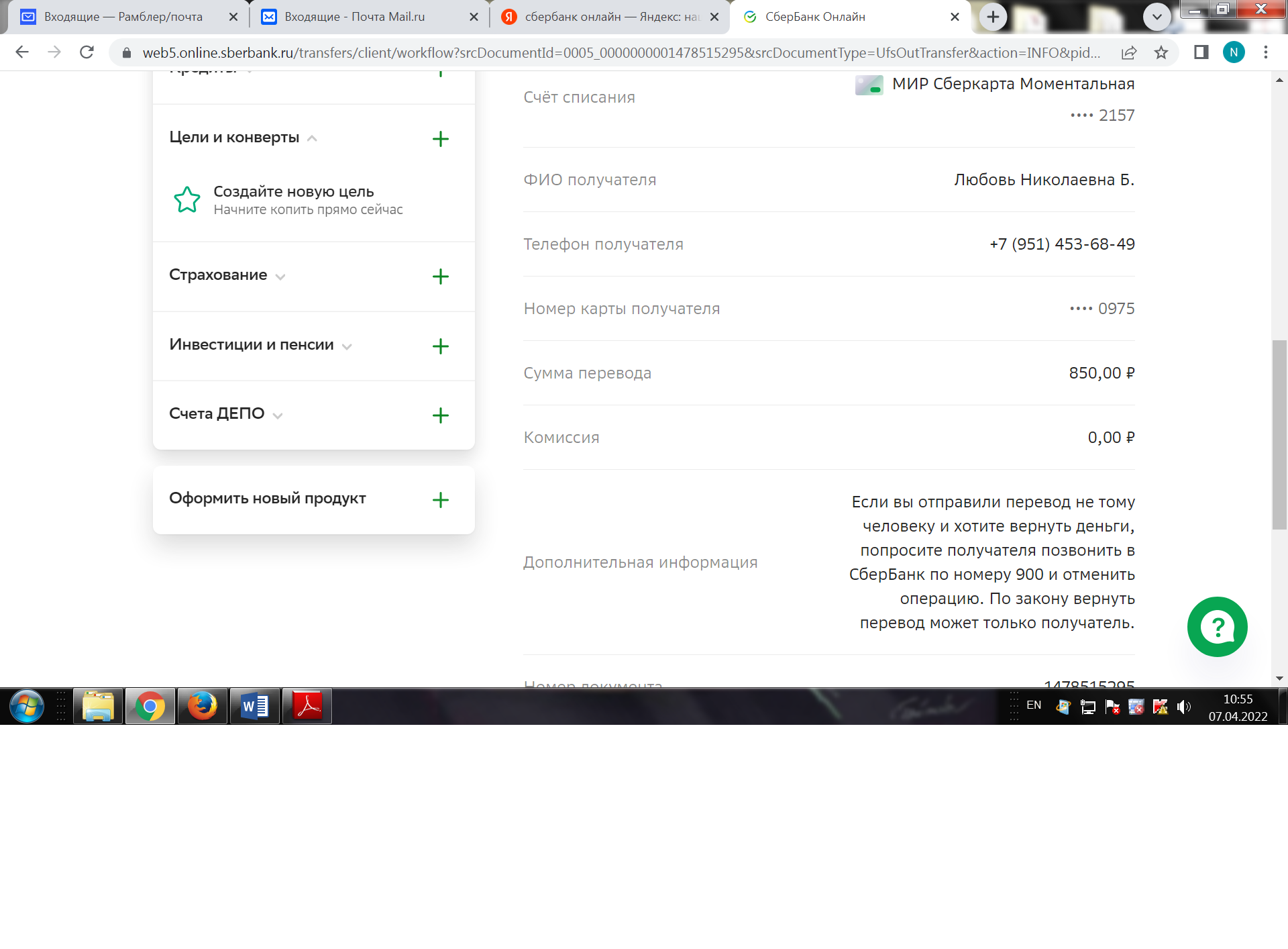Click Оформить новый продукт
Image resolution: width=1288 pixels, height=949 pixels.
coord(268,498)
